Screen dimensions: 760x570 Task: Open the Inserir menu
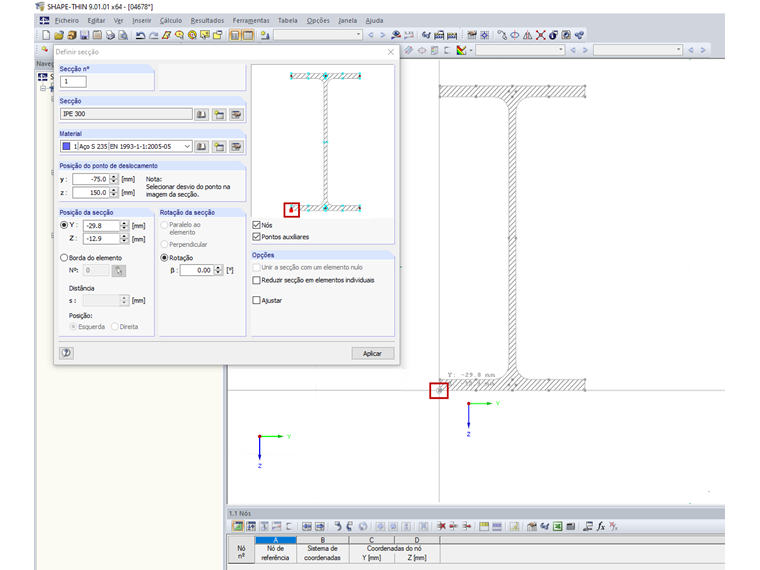point(142,20)
